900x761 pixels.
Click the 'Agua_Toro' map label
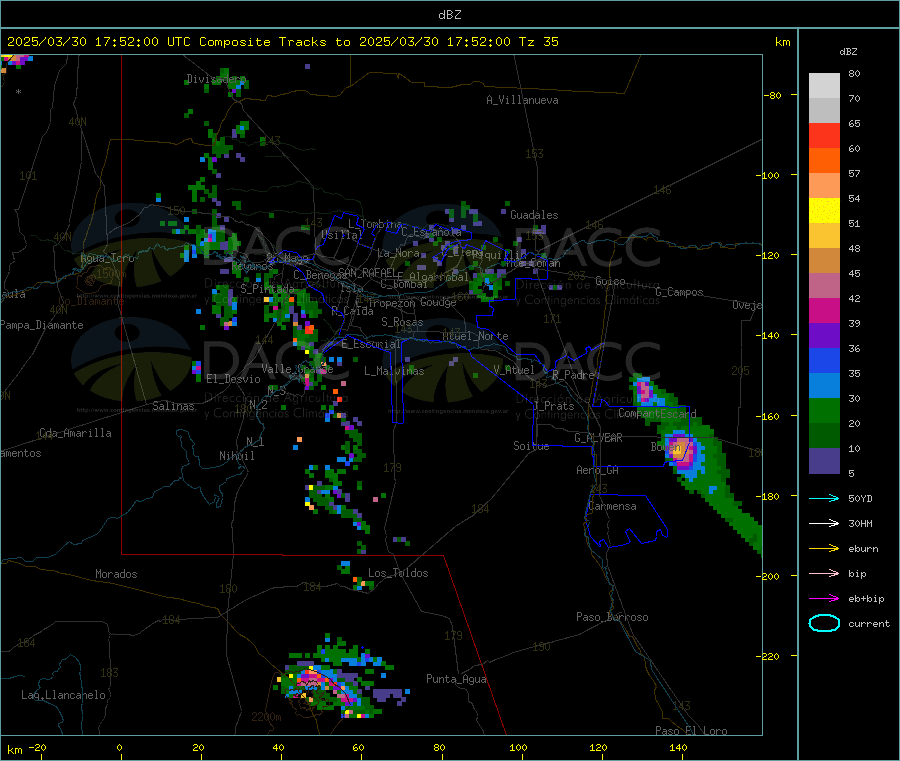pyautogui.click(x=107, y=258)
